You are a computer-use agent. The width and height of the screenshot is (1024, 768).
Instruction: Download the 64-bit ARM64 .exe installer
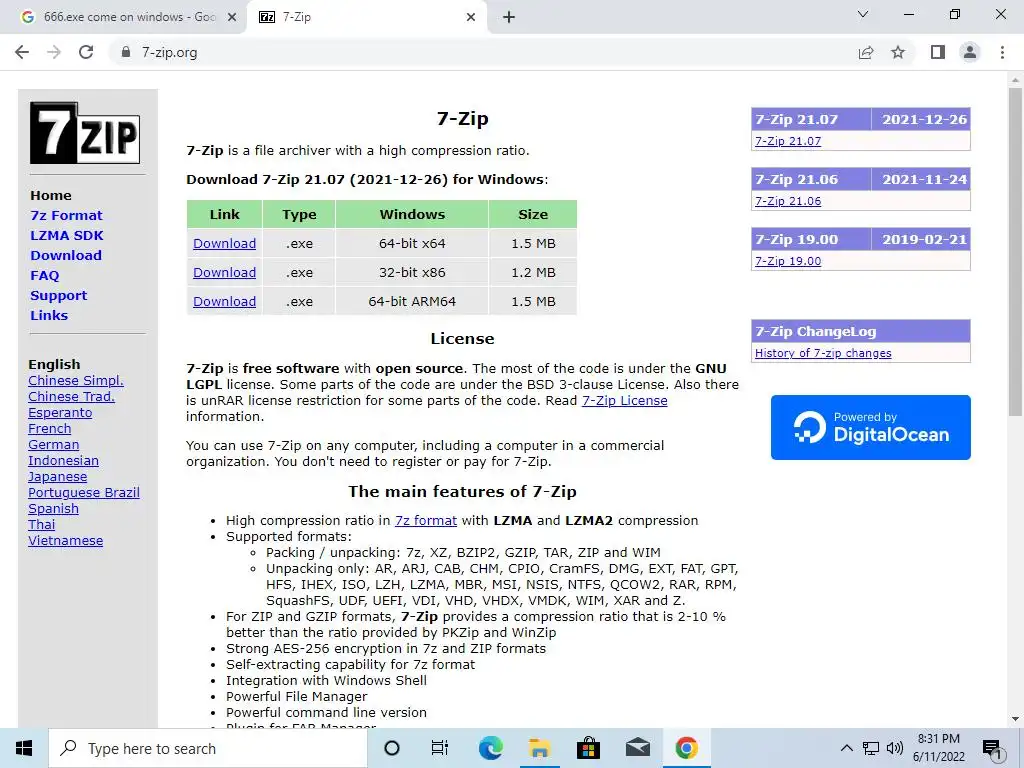pyautogui.click(x=225, y=302)
